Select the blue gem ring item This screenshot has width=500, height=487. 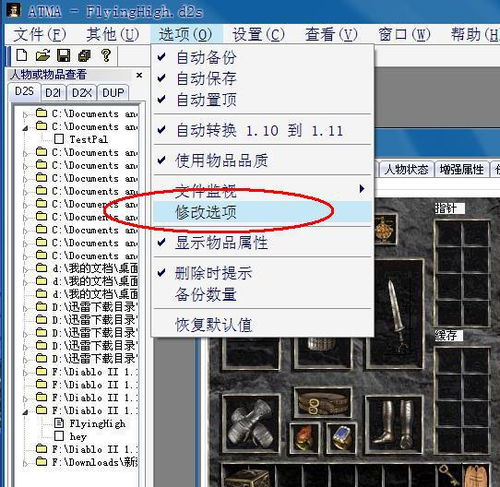(342, 438)
